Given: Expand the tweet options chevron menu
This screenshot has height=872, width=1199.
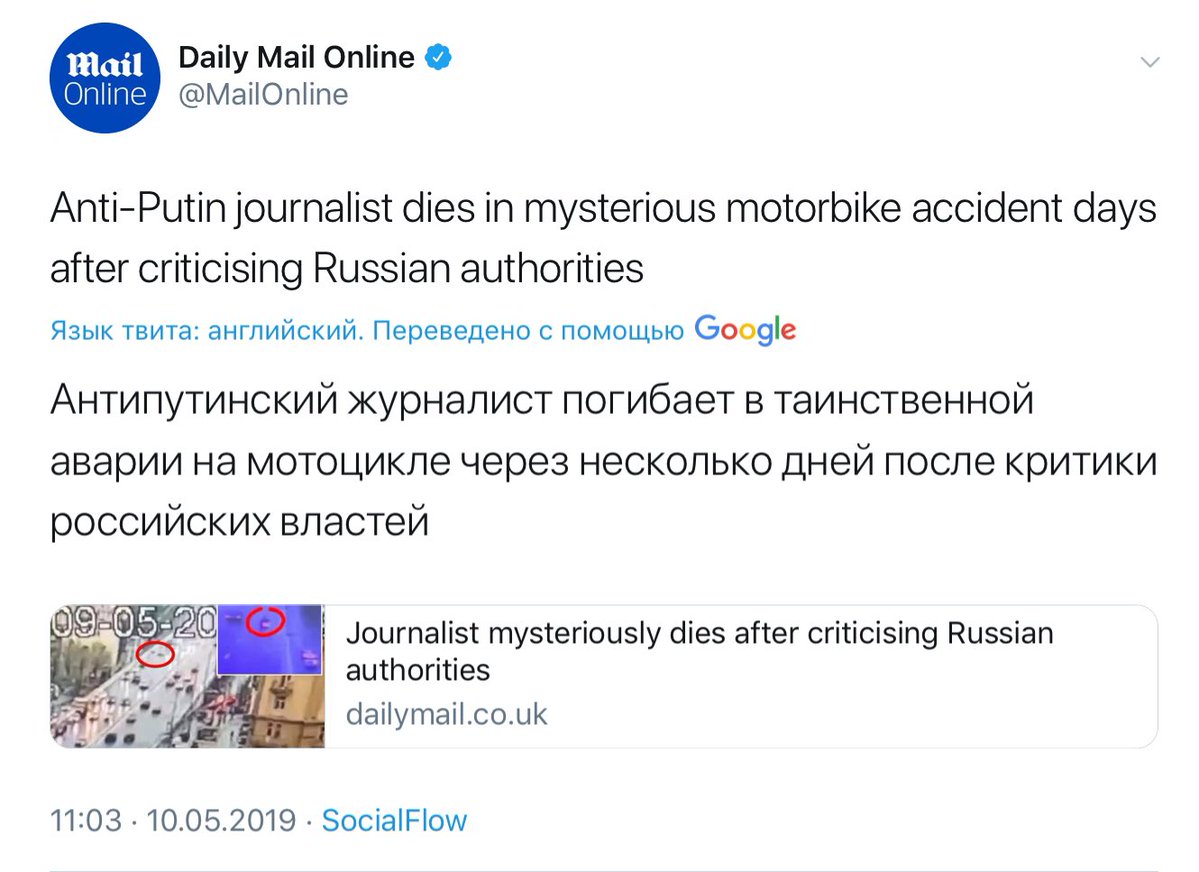Looking at the screenshot, I should (1150, 62).
